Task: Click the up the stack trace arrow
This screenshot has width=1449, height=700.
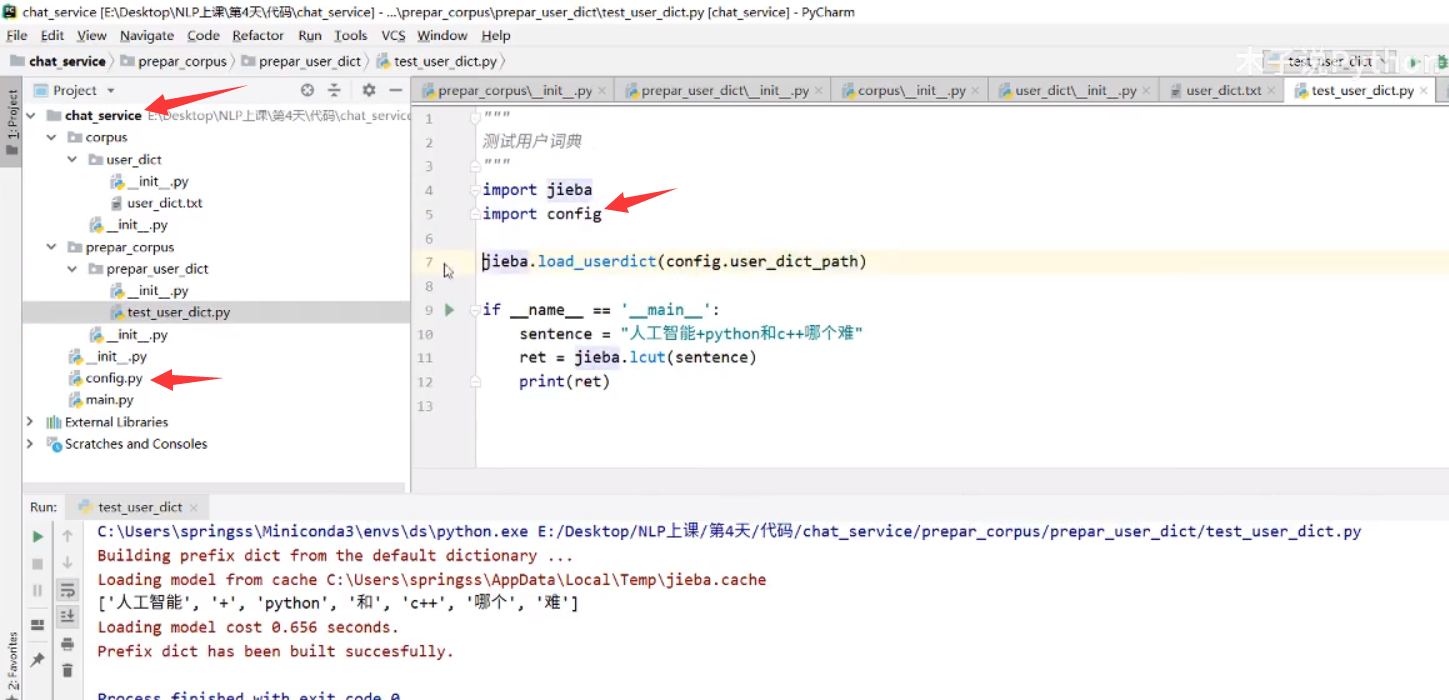Action: tap(67, 536)
